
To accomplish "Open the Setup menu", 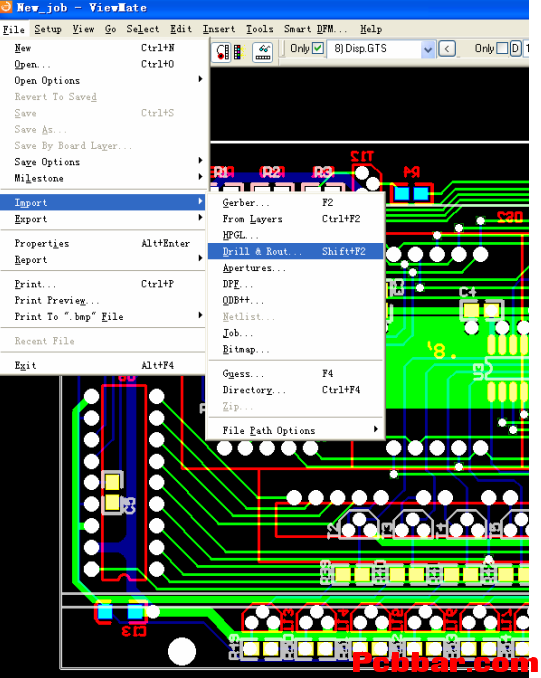I will tap(48, 29).
